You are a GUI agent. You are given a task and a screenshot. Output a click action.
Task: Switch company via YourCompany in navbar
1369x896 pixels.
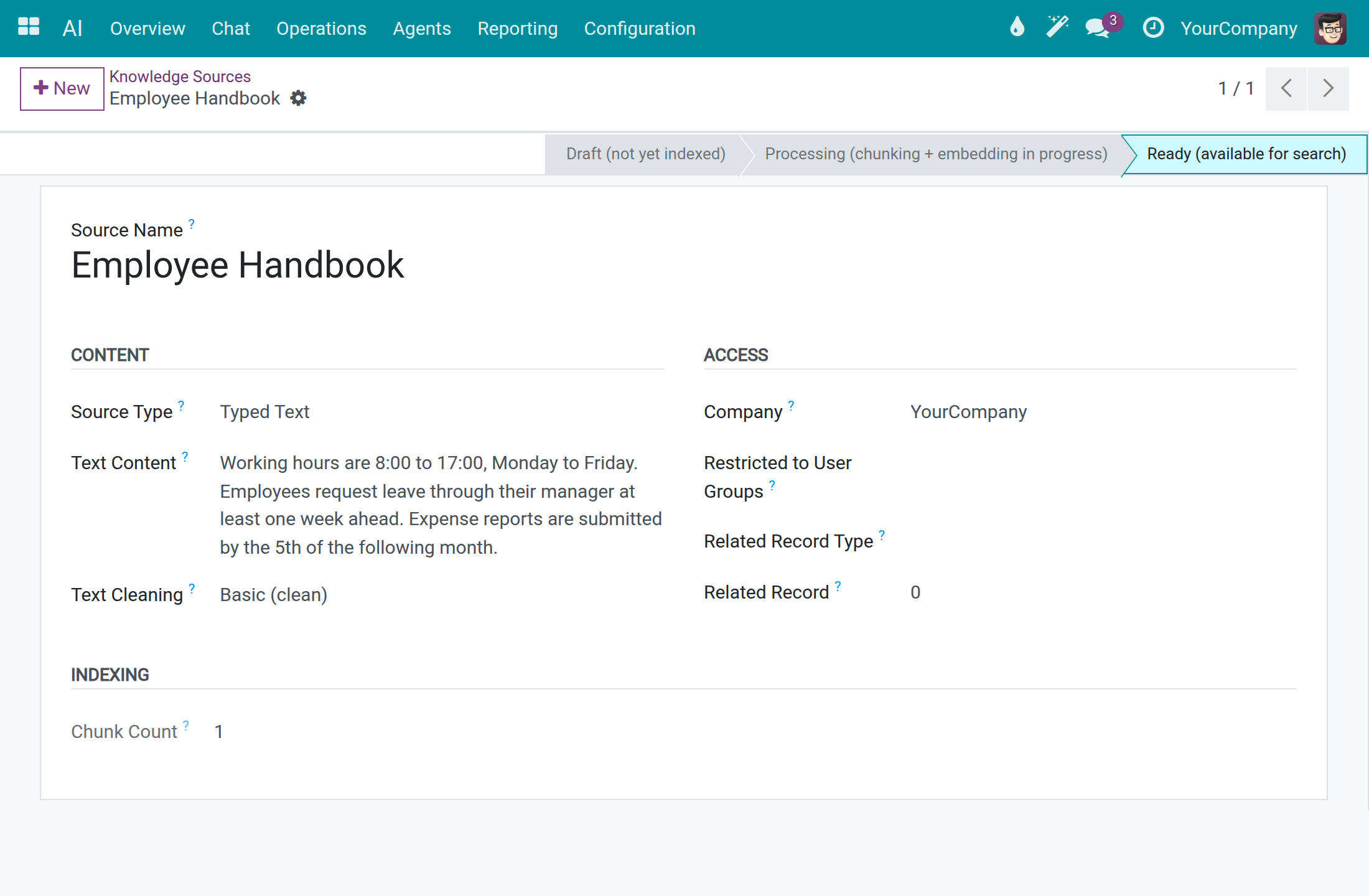[x=1238, y=29]
